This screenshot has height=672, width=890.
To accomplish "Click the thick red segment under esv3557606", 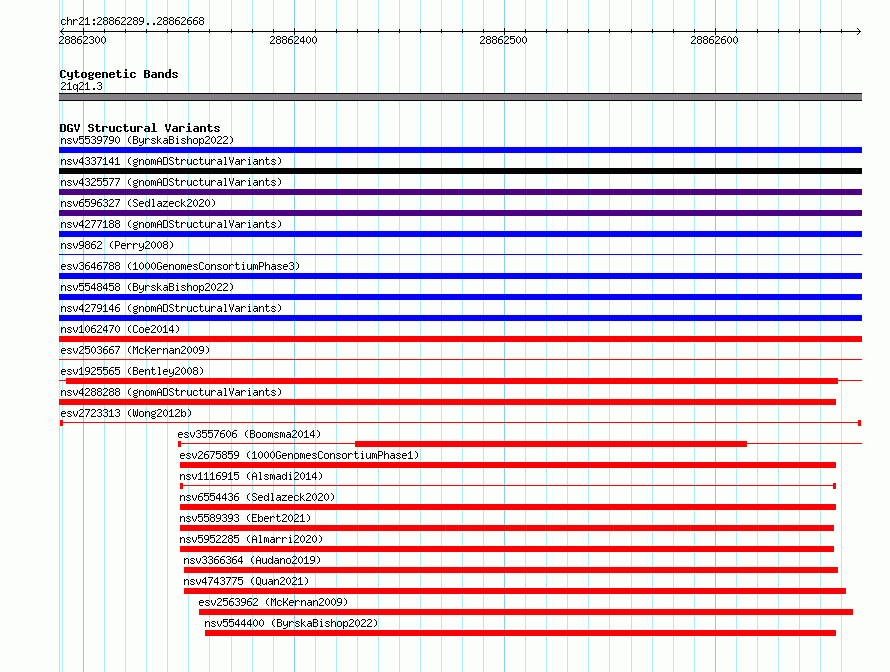I will pos(551,444).
